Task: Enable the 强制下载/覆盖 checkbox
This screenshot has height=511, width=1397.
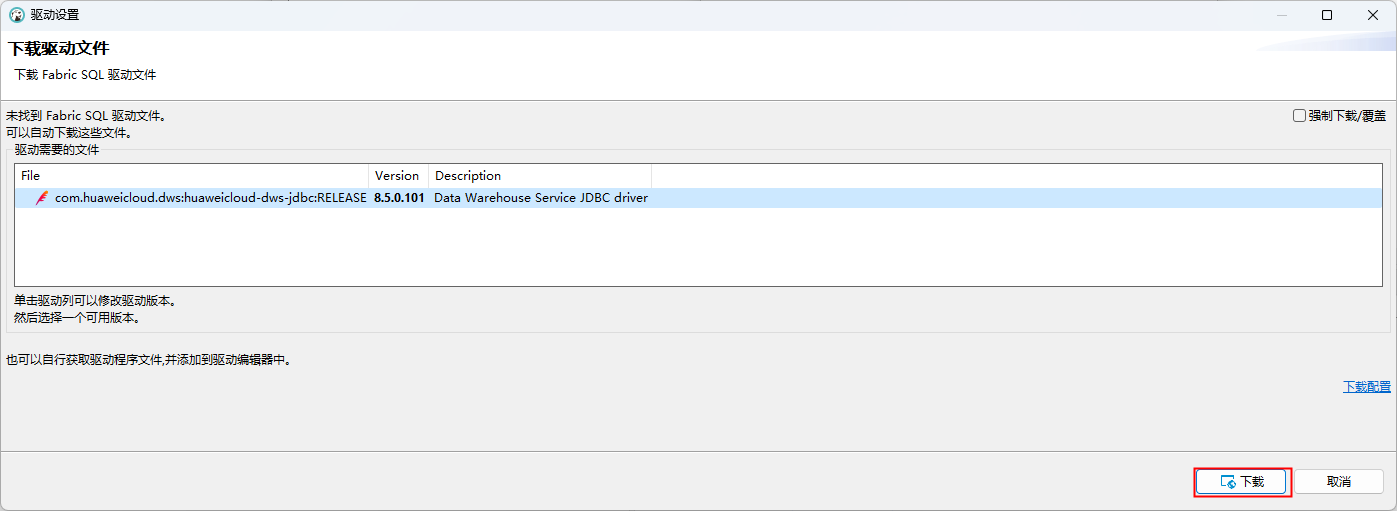Action: pyautogui.click(x=1299, y=116)
